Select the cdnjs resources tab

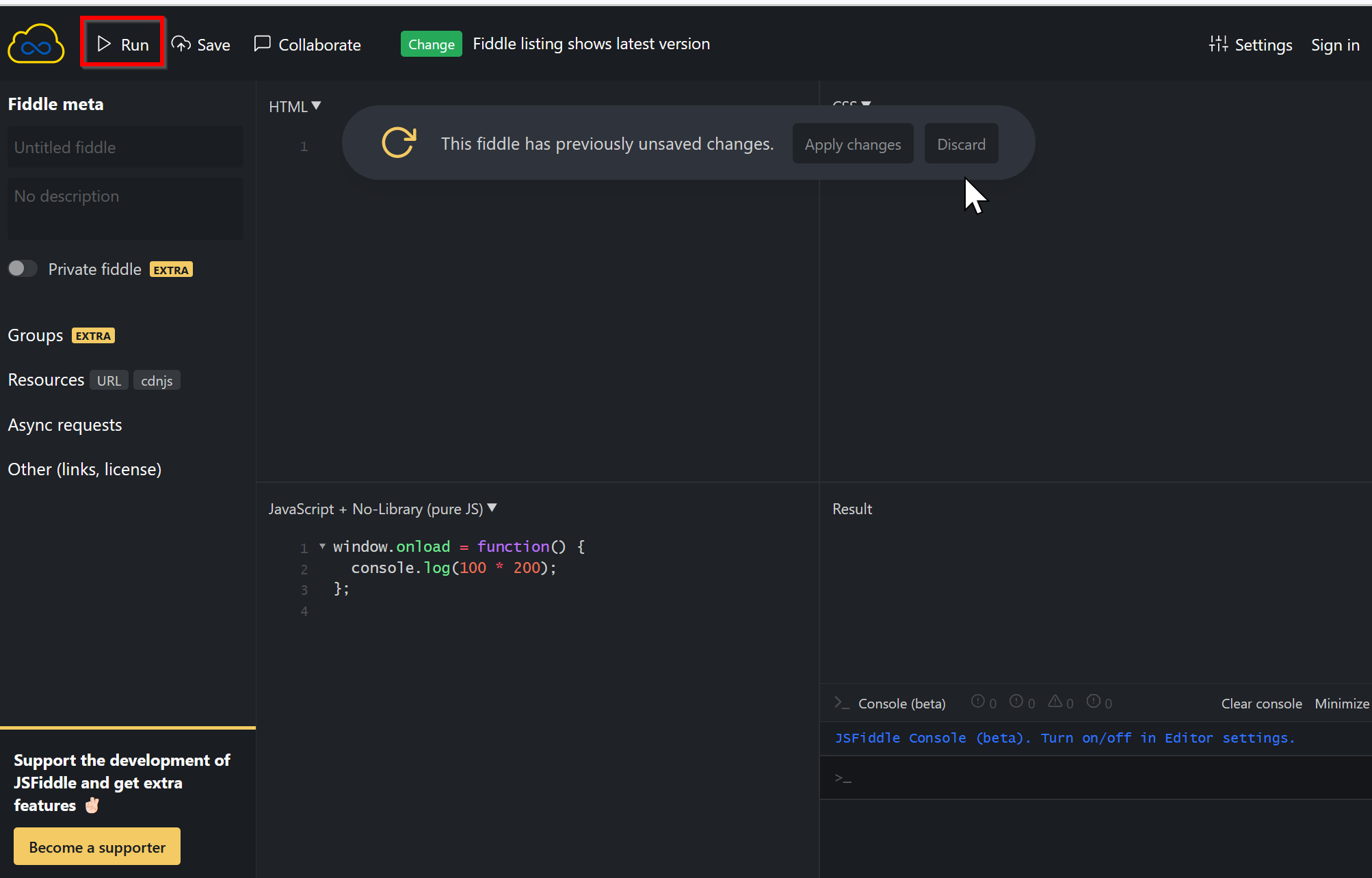pos(157,380)
